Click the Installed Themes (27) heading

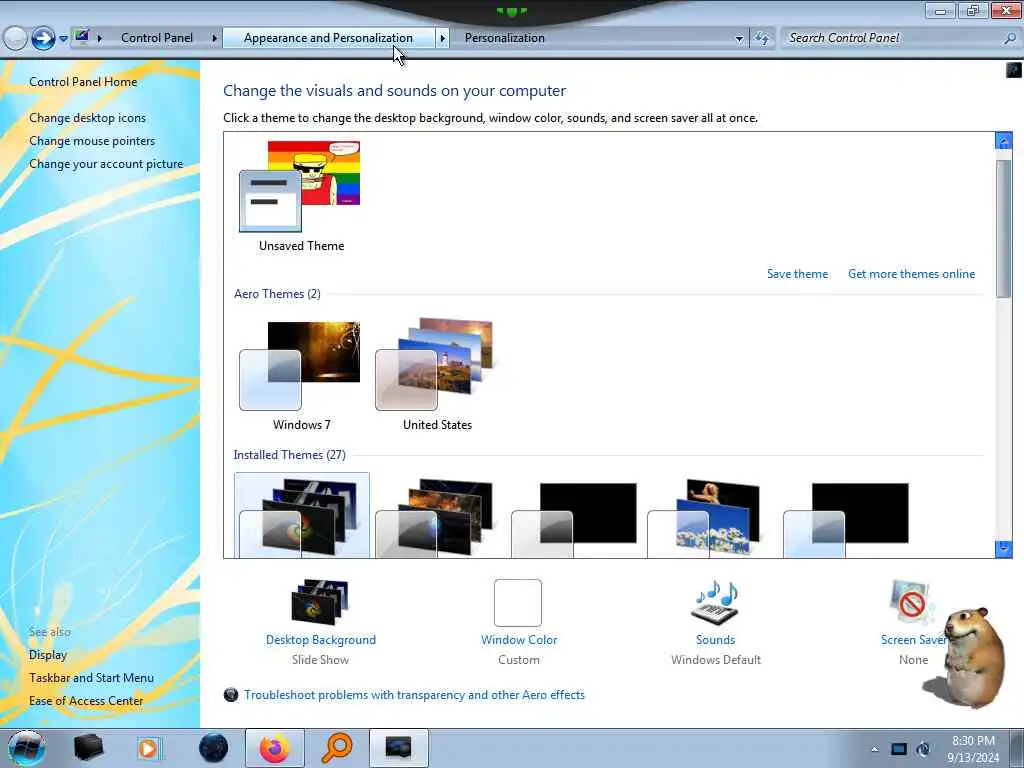coord(289,455)
